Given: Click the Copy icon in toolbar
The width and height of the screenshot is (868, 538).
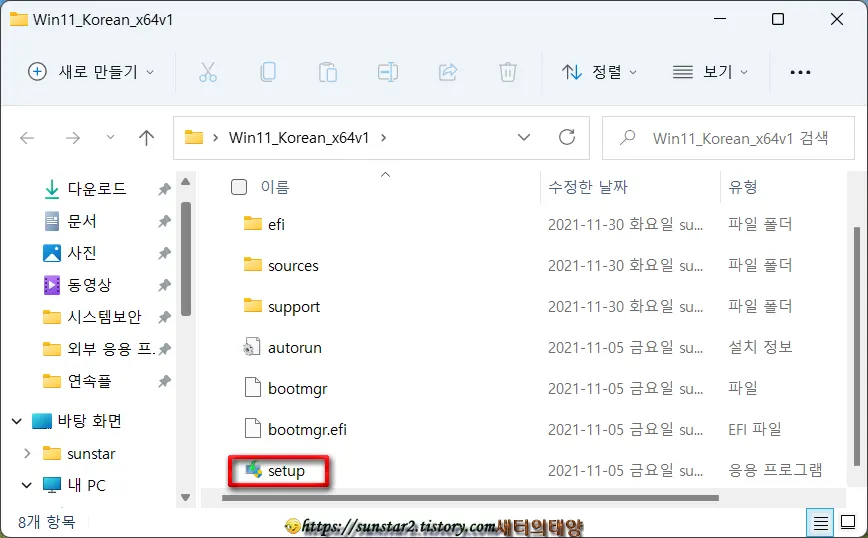Looking at the screenshot, I should (x=268, y=72).
